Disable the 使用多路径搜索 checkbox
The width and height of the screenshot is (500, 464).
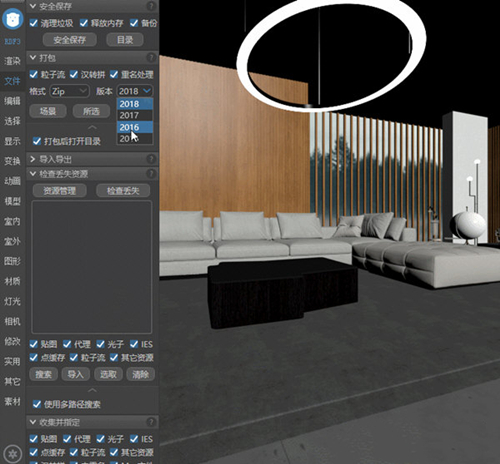37,404
